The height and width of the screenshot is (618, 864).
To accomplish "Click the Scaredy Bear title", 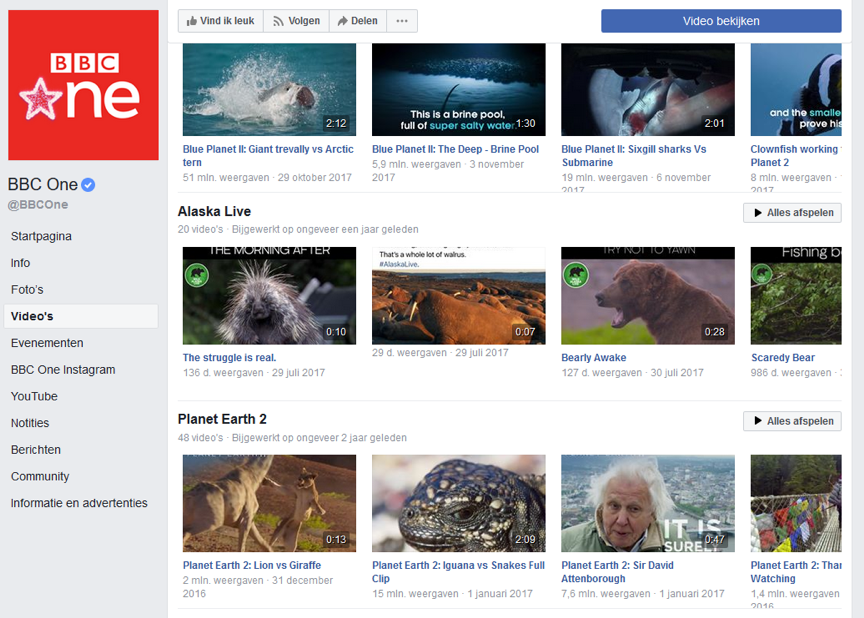I will (782, 357).
